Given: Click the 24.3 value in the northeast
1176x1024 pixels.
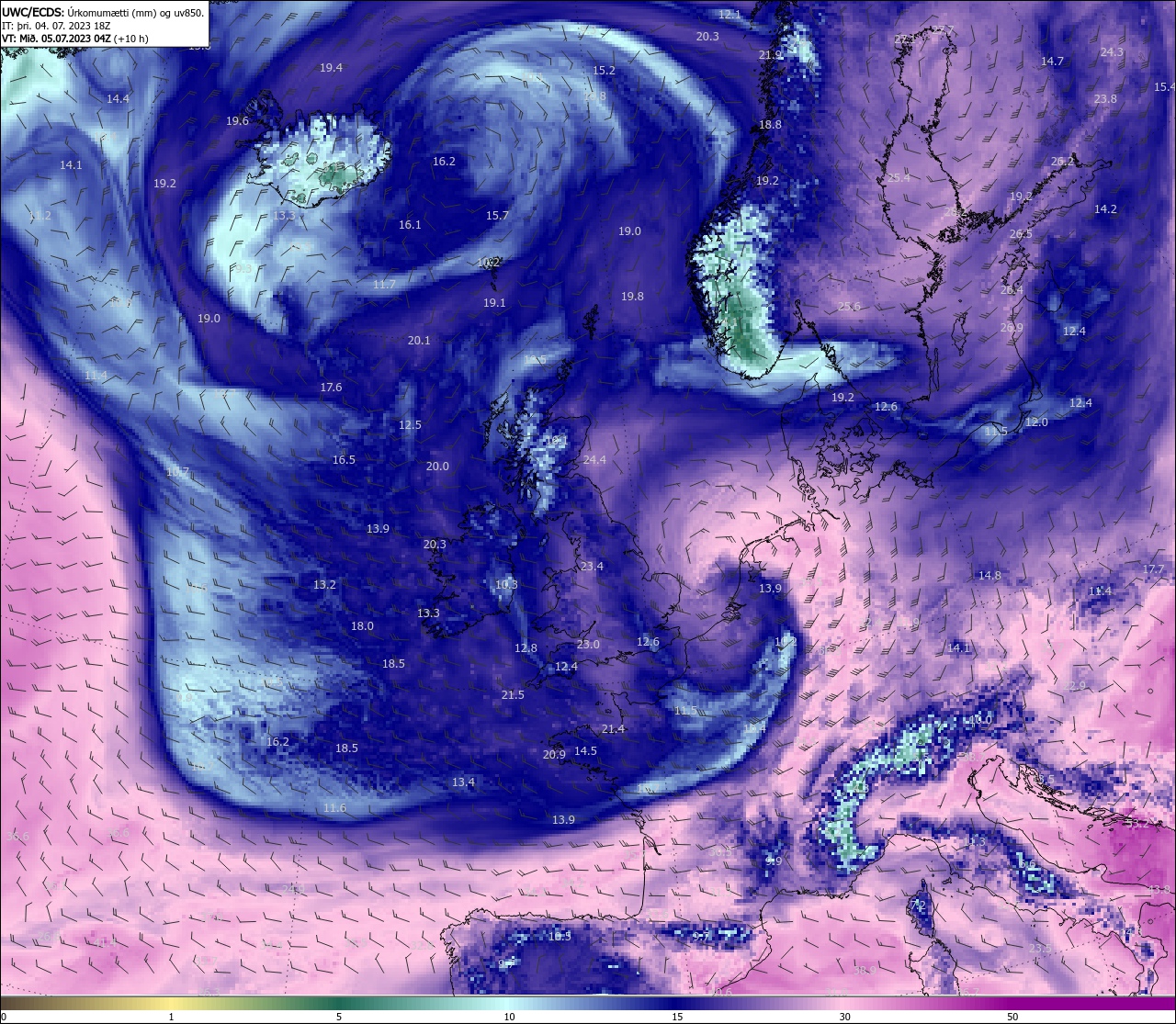Looking at the screenshot, I should 1112,52.
